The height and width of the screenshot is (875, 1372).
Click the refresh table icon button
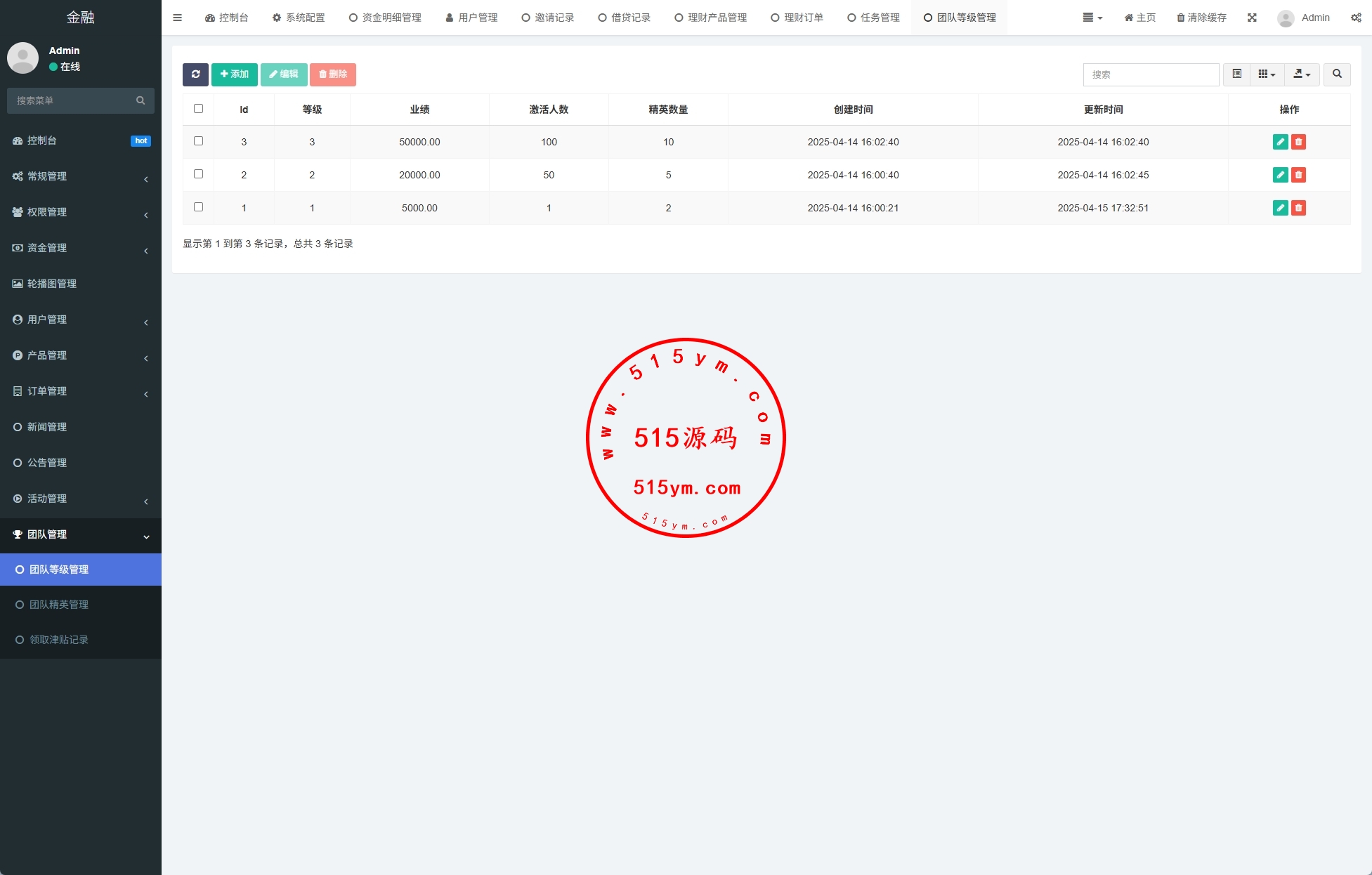point(195,74)
